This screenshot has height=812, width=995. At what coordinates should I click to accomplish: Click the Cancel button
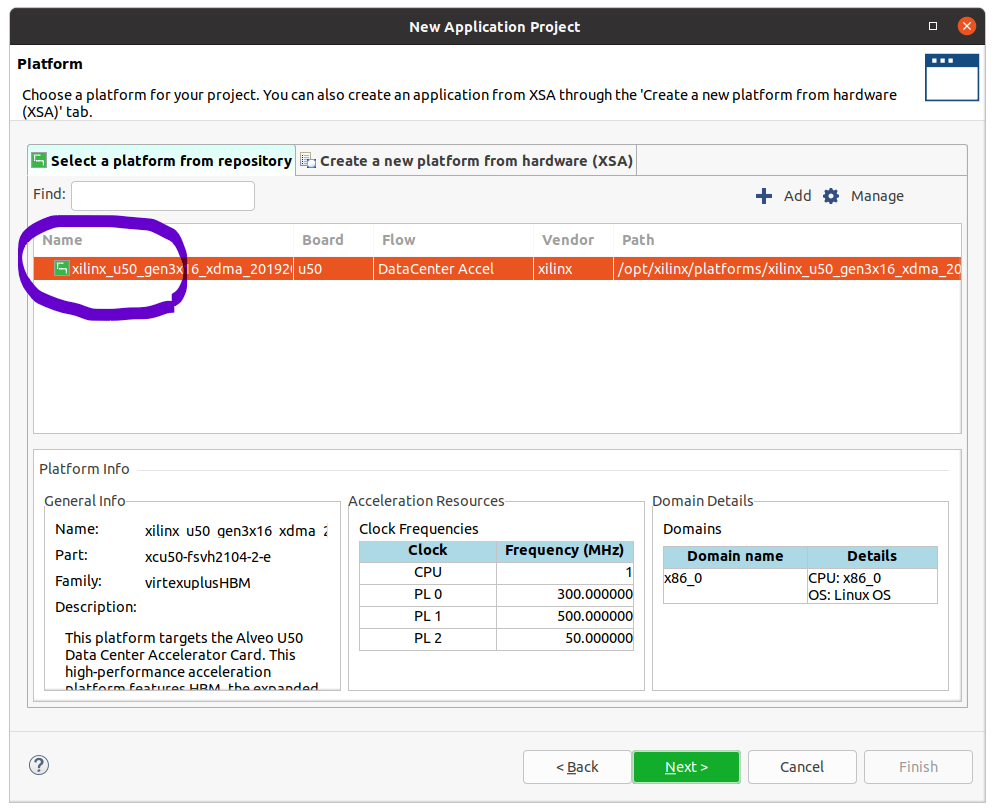click(x=802, y=767)
